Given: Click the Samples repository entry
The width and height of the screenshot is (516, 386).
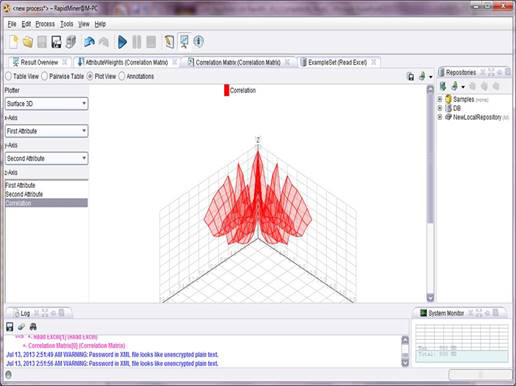Looking at the screenshot, I should [x=463, y=99].
